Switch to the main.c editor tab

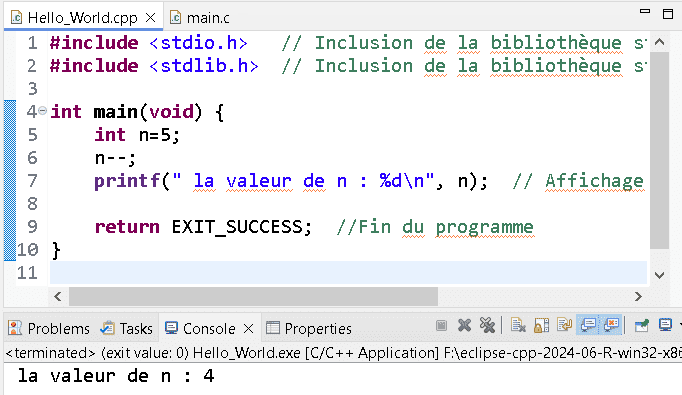point(199,18)
